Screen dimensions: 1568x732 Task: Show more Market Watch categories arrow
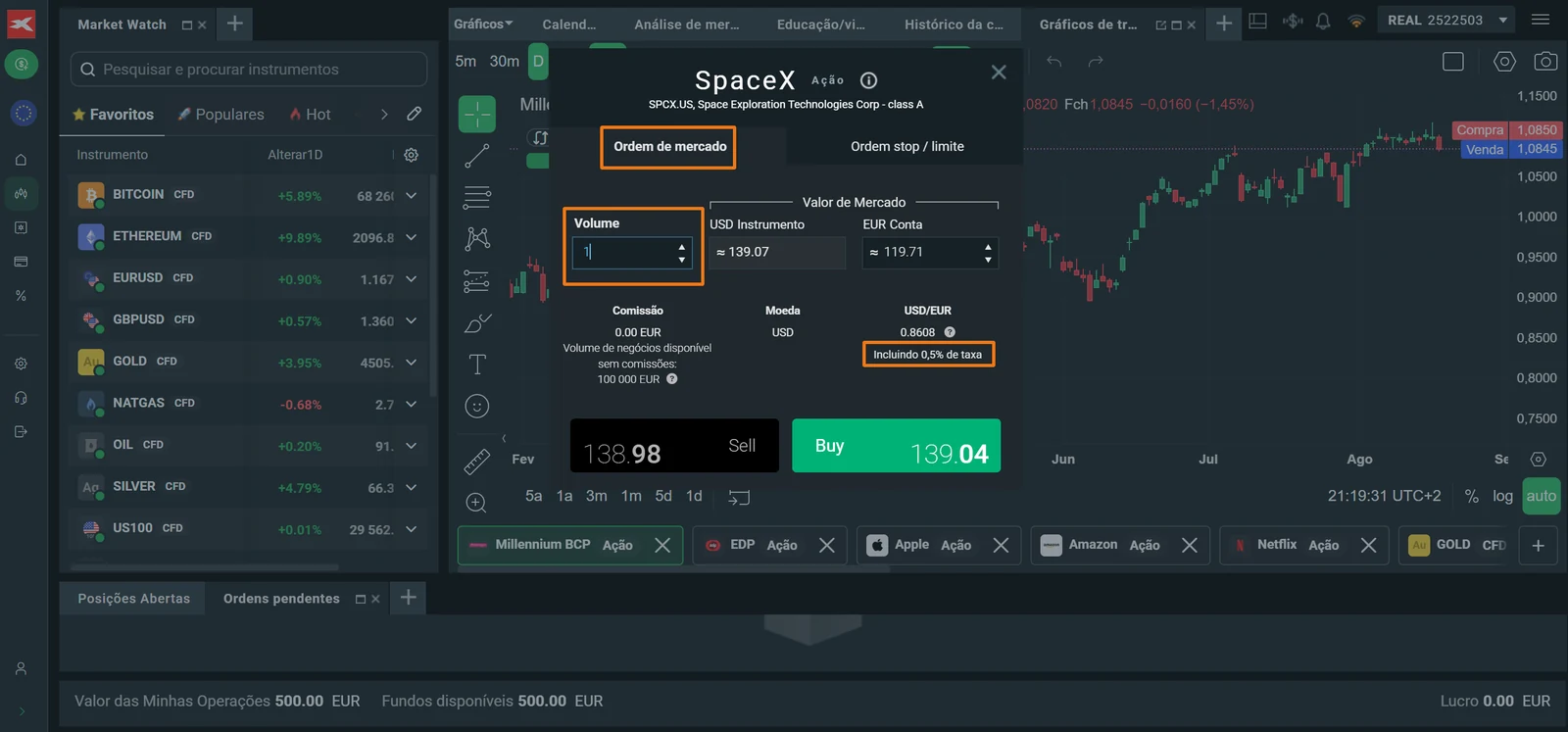click(x=384, y=114)
